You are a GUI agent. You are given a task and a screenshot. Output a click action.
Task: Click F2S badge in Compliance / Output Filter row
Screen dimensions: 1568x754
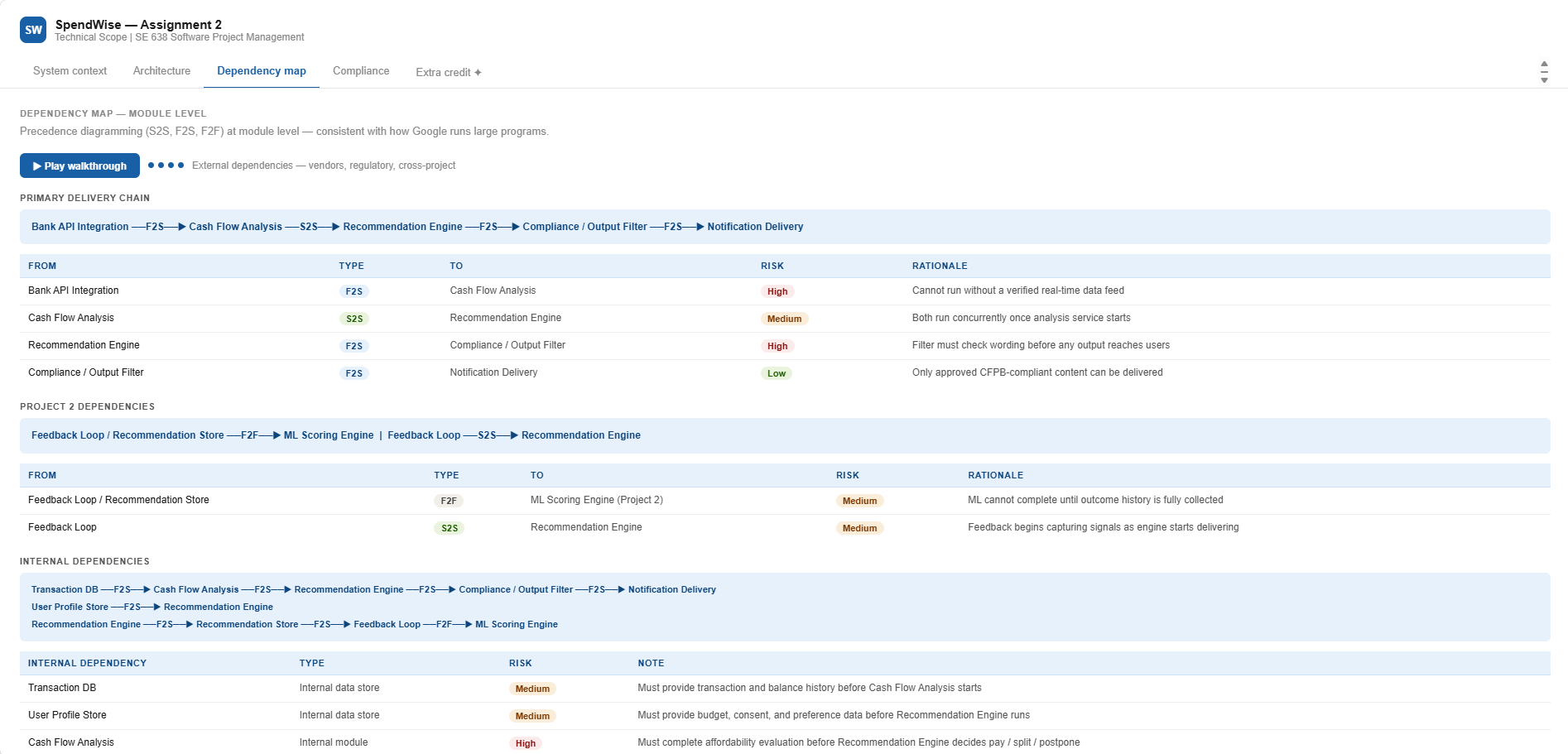[x=354, y=373]
